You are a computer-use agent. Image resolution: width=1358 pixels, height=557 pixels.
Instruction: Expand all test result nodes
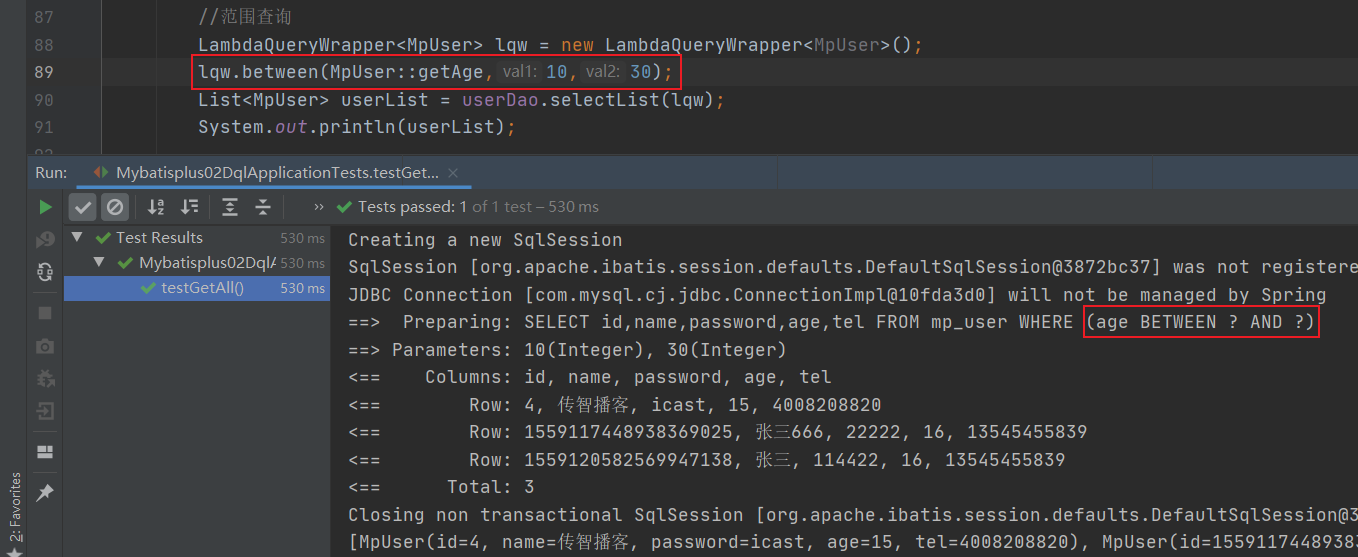pos(230,207)
